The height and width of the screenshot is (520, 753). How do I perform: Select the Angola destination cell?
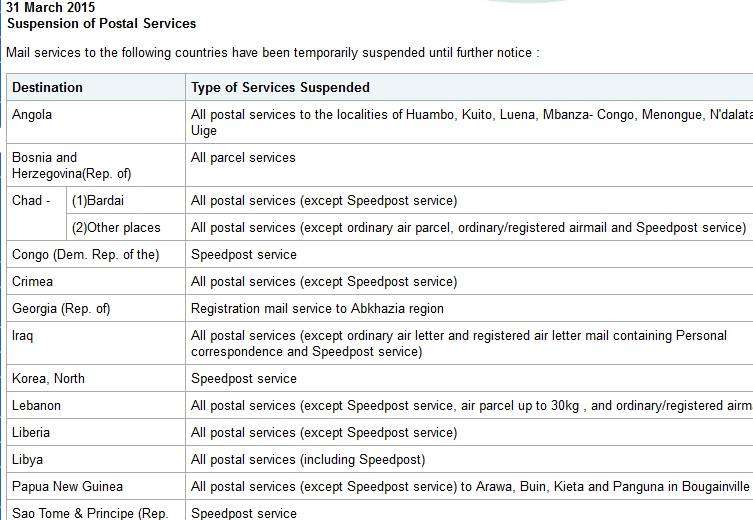point(96,122)
